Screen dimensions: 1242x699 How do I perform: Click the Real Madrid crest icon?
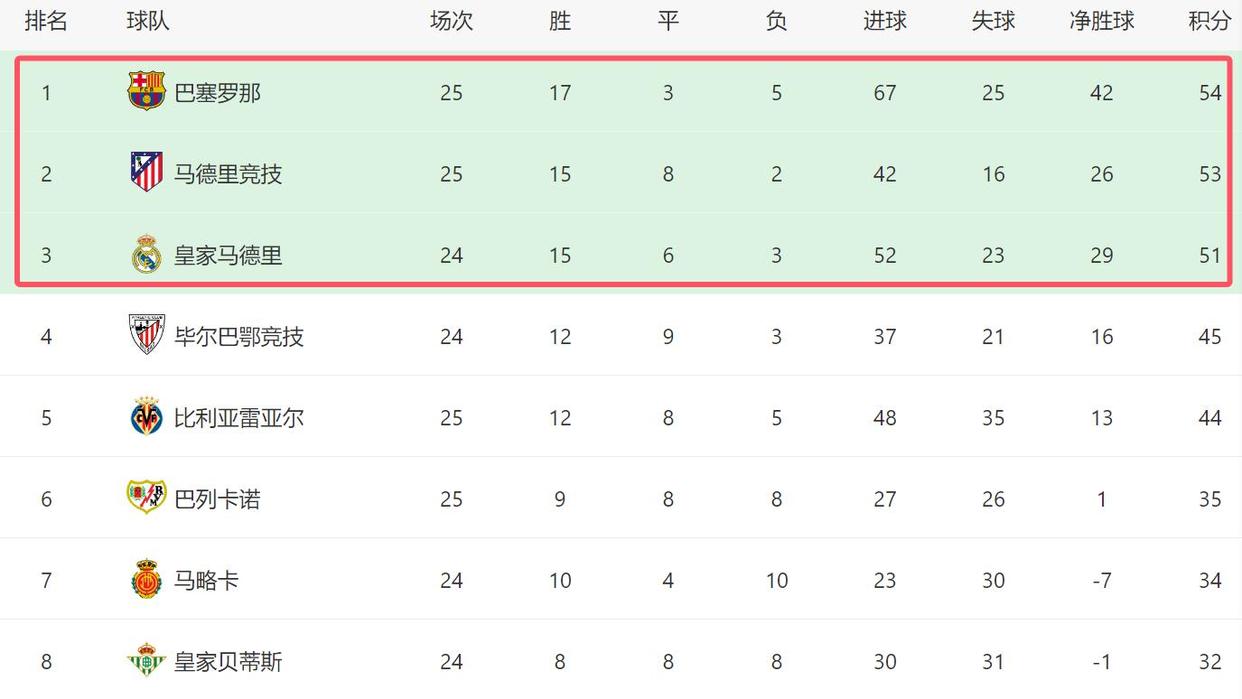[x=147, y=254]
